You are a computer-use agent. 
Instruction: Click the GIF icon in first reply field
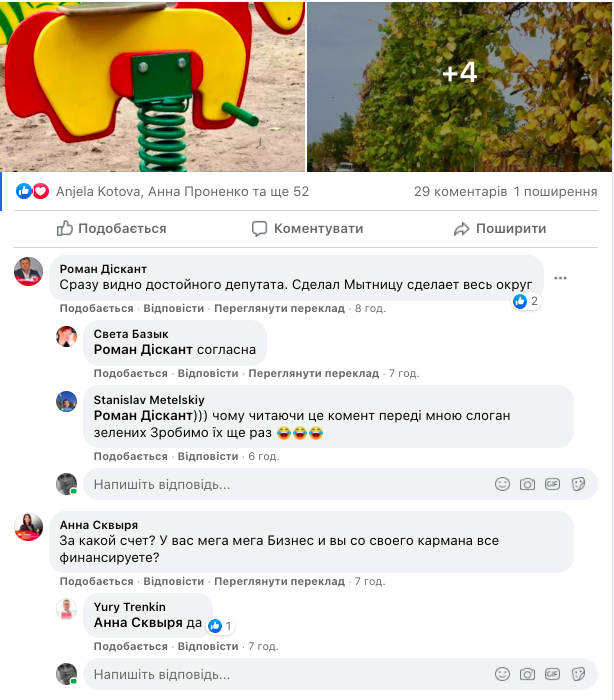click(x=553, y=484)
